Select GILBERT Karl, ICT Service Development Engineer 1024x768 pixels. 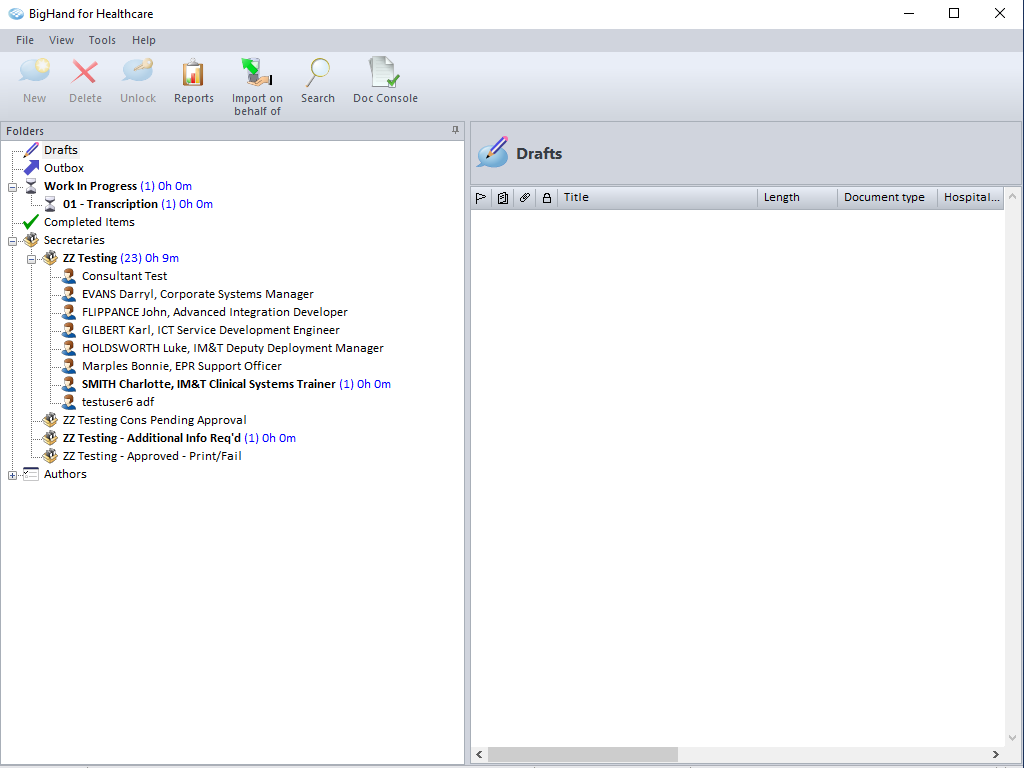point(210,330)
